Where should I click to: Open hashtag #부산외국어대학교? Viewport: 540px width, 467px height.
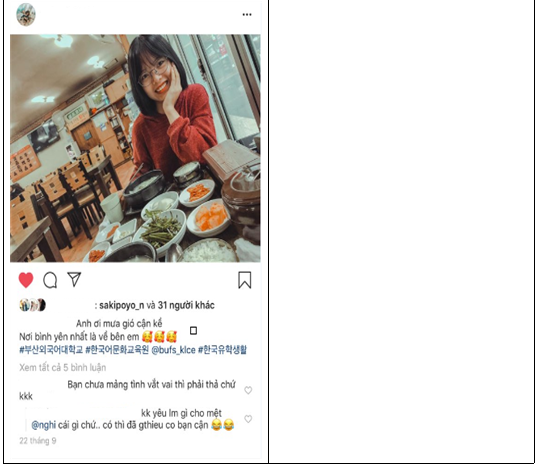tap(51, 350)
